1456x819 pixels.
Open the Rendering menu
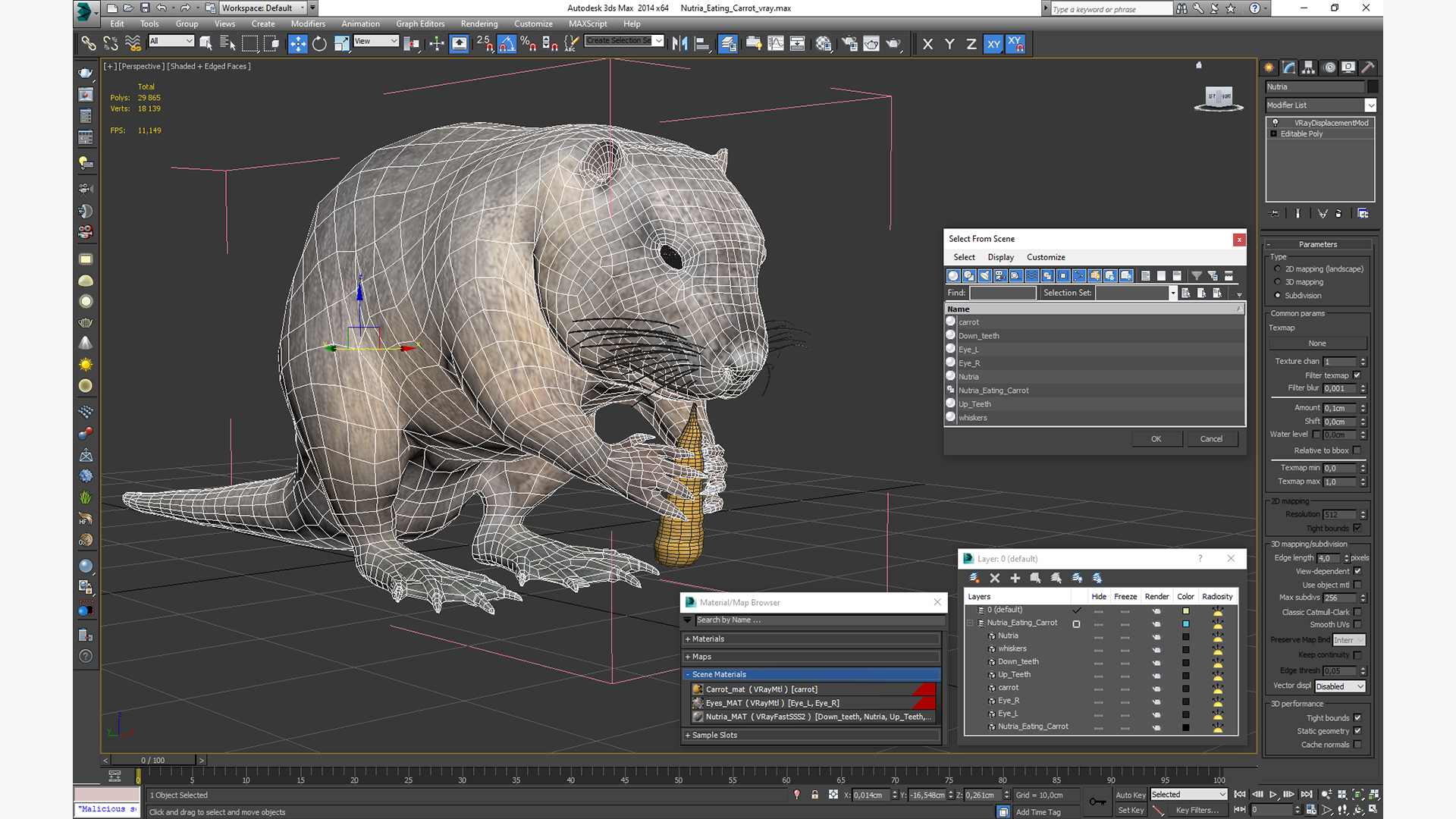coord(479,24)
